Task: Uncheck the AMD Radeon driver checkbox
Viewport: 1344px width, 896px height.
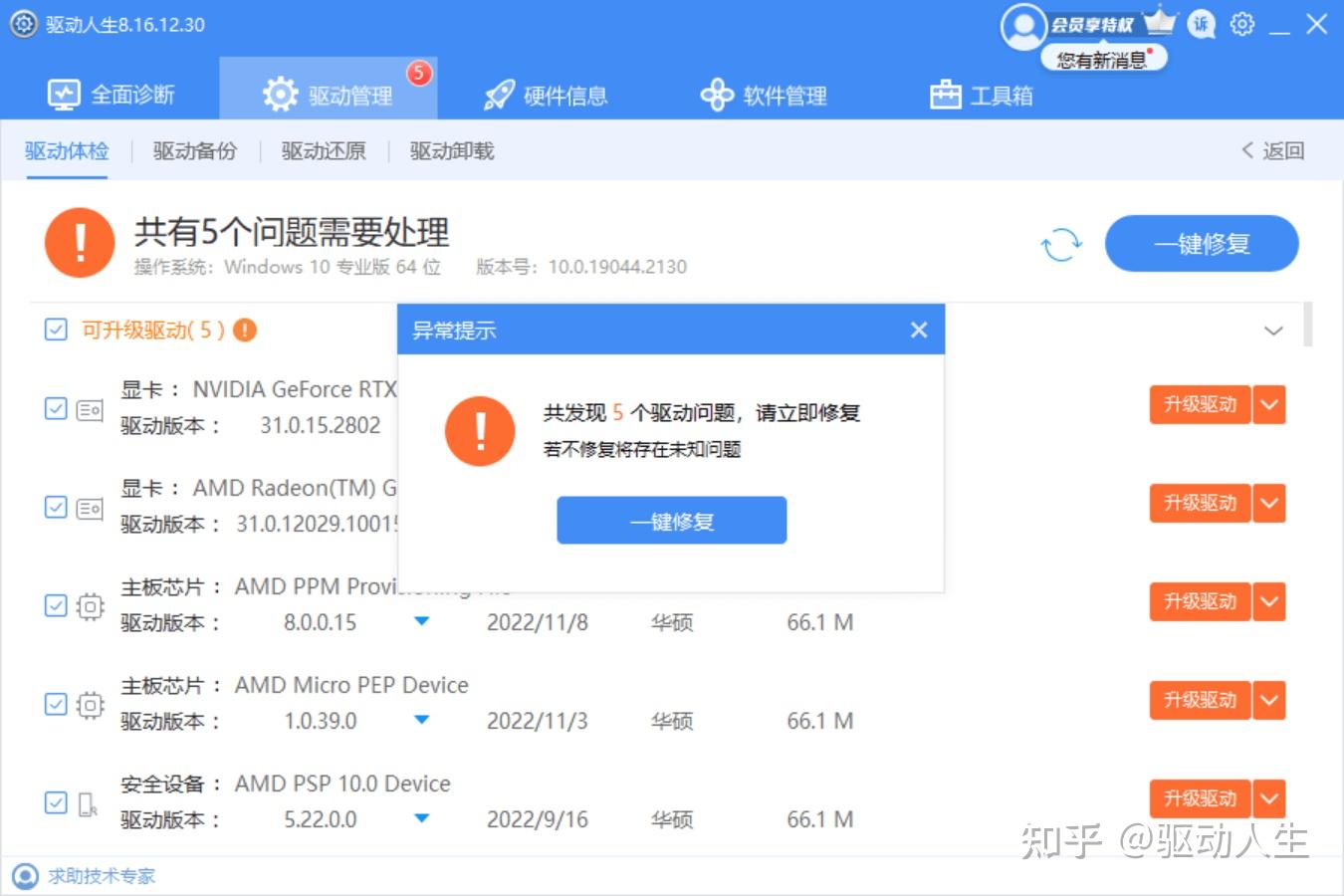Action: (56, 507)
